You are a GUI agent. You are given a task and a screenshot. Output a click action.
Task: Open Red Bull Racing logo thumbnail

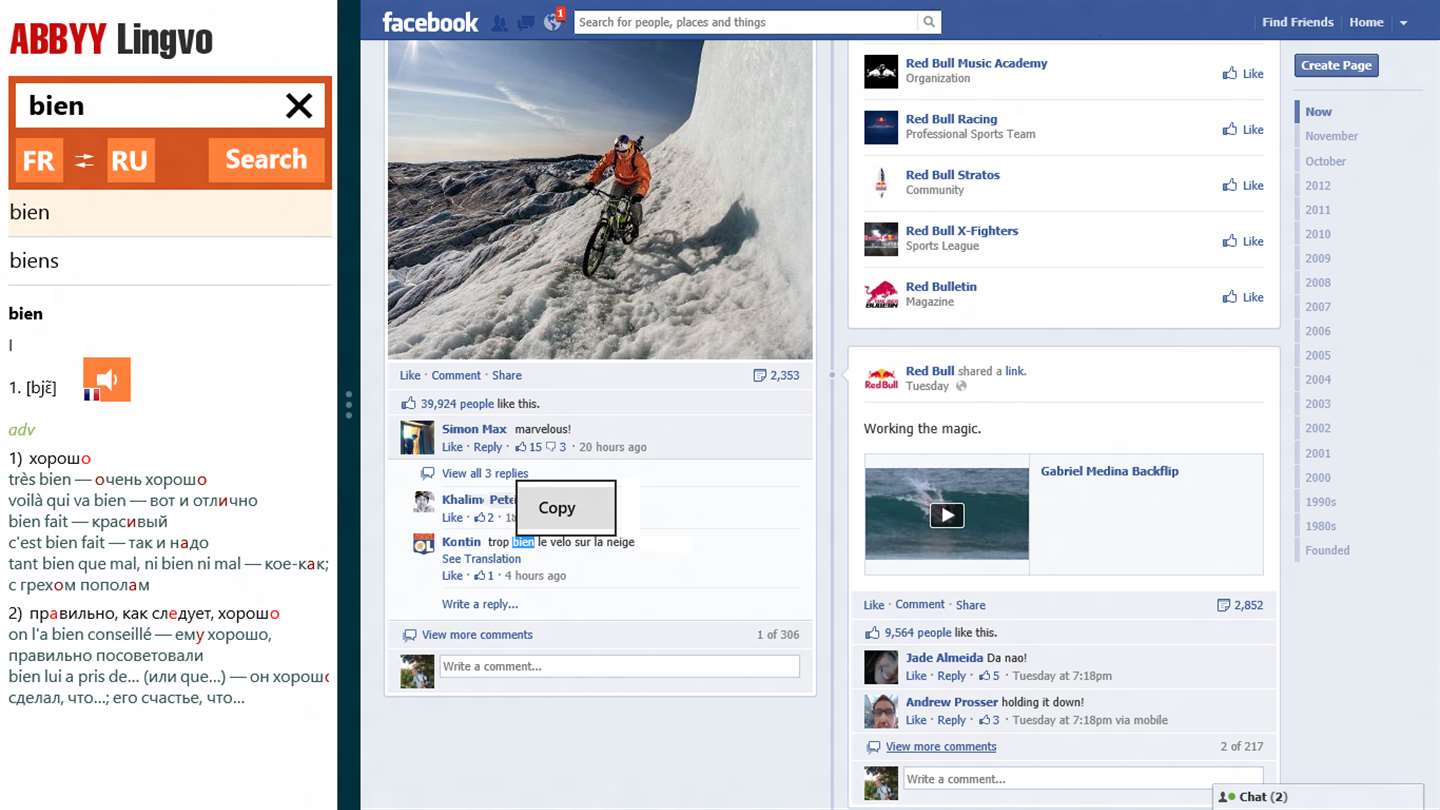[881, 127]
